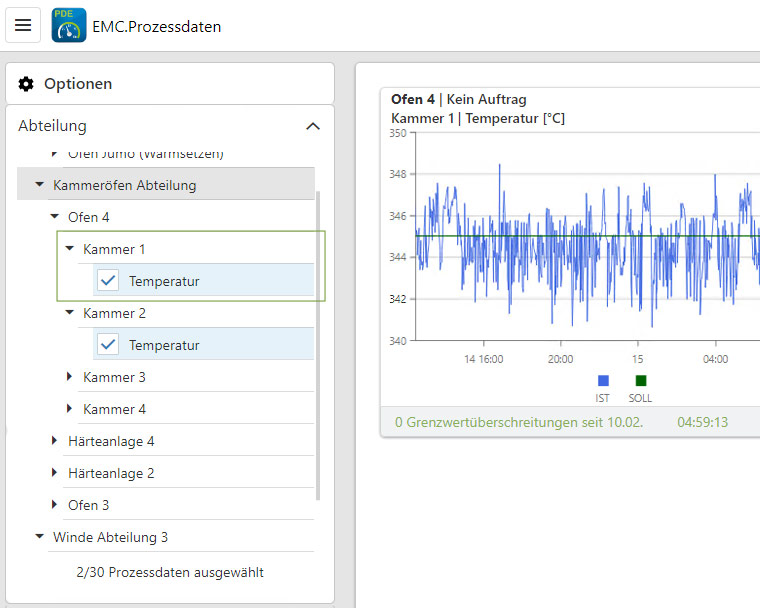Expand the Härteanlage 4 node
The width and height of the screenshot is (760, 608).
click(x=54, y=441)
